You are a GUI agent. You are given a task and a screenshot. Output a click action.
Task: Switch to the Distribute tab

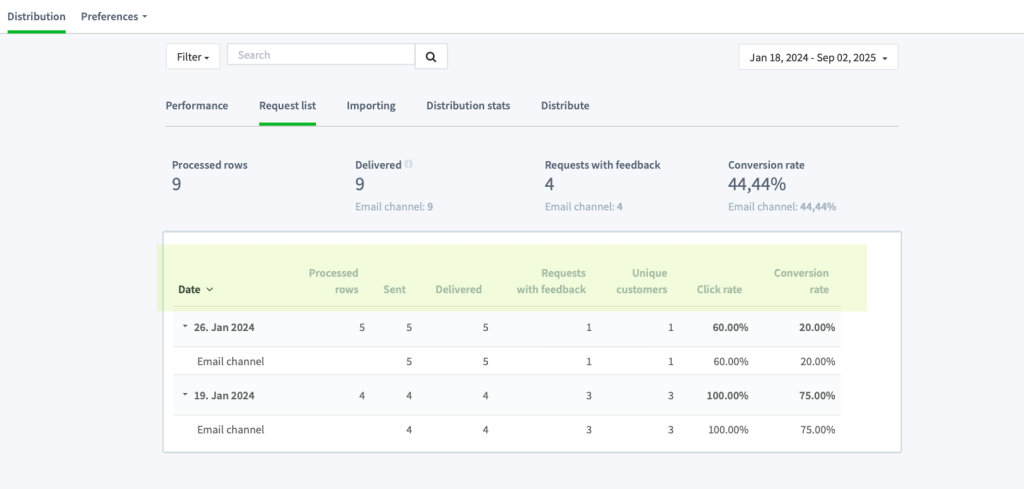(x=565, y=105)
